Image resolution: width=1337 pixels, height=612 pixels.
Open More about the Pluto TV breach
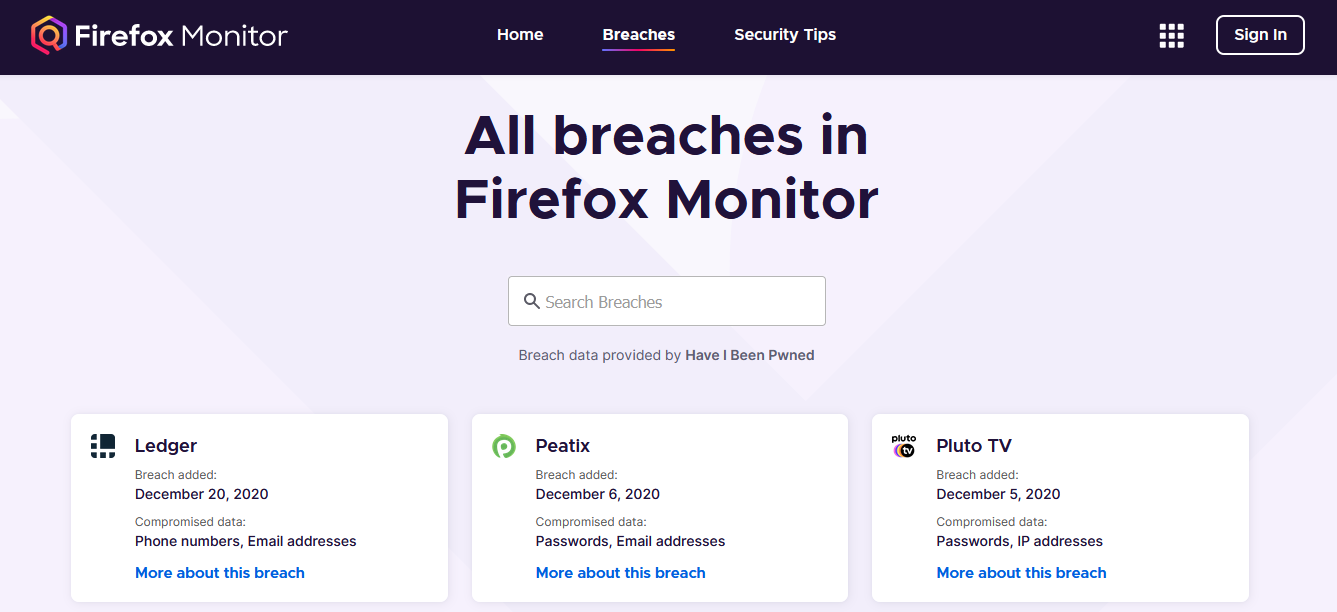1022,573
